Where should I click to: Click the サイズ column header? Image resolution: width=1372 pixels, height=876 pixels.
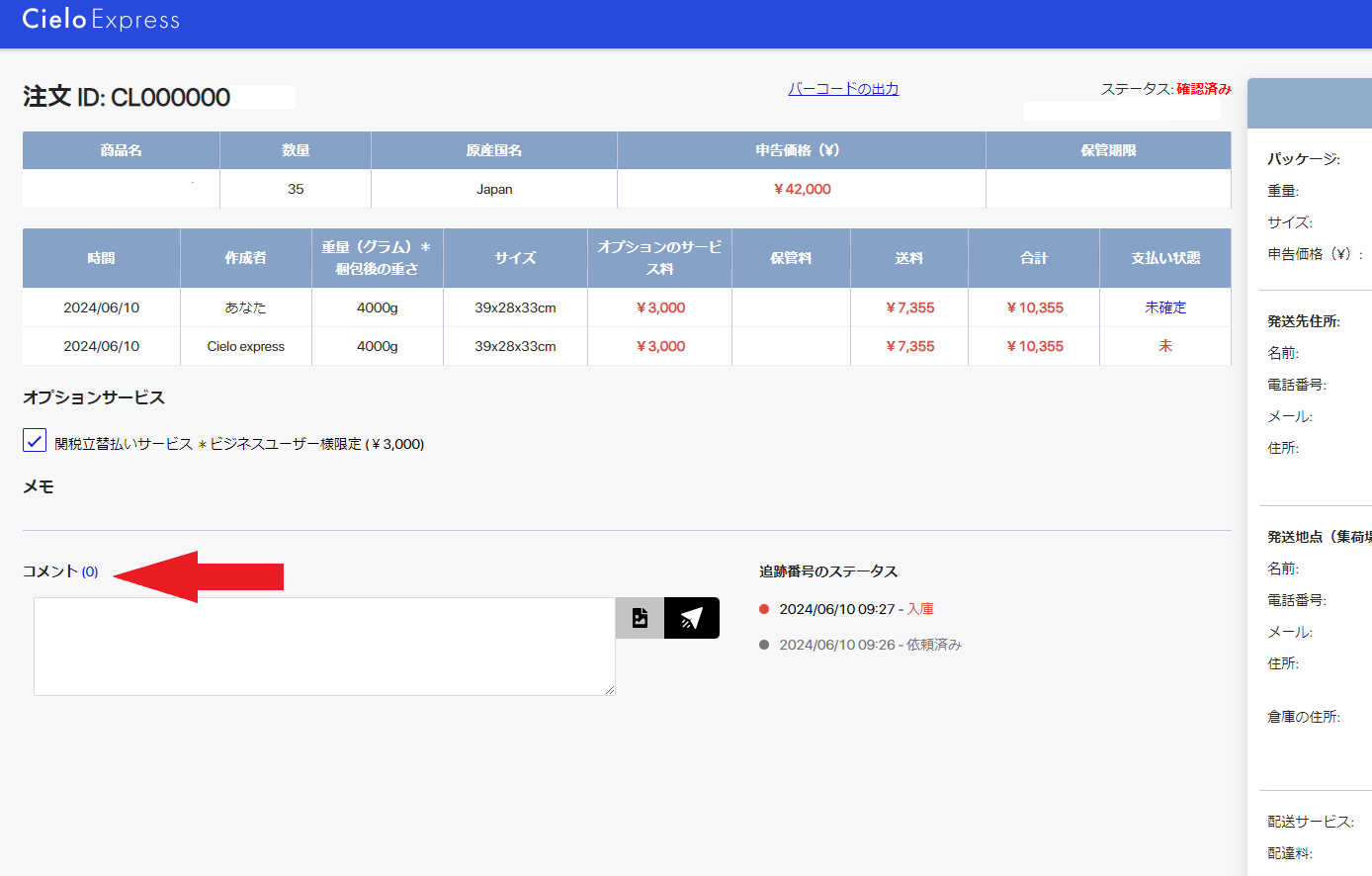coord(515,258)
